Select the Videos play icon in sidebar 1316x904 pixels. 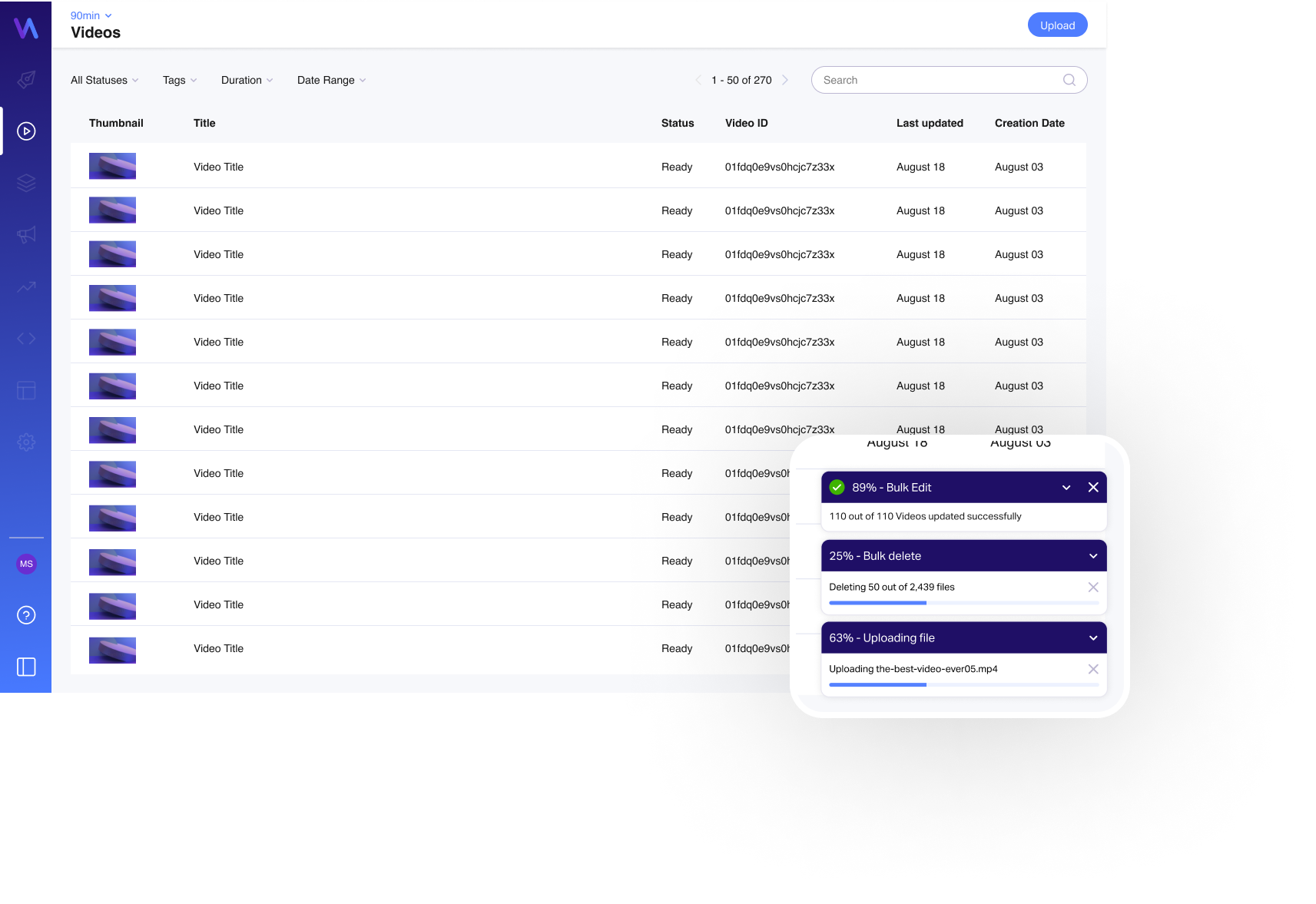[x=26, y=131]
